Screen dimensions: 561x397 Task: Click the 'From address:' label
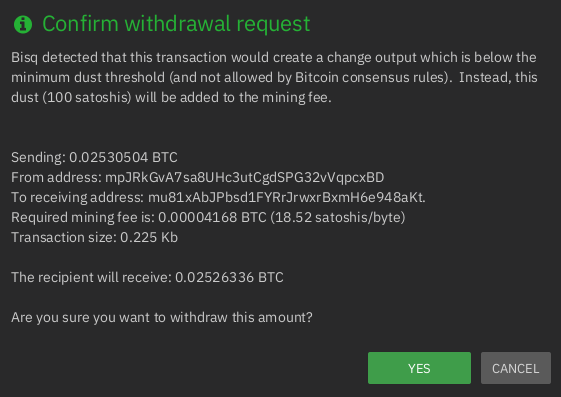pyautogui.click(x=56, y=177)
